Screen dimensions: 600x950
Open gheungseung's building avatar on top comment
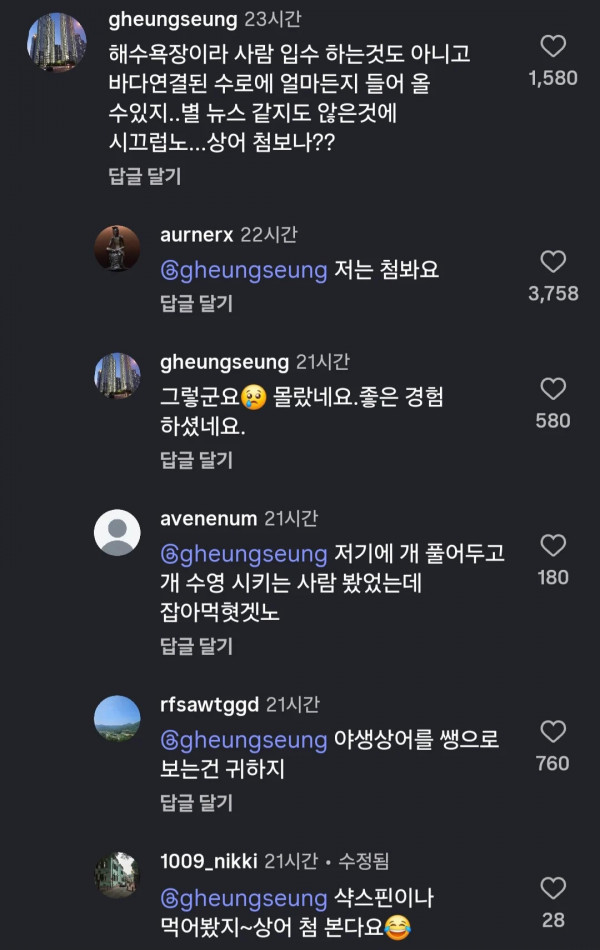point(57,42)
